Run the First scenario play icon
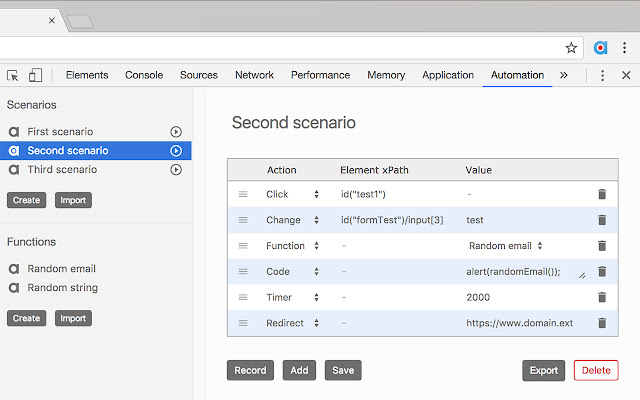Screen dimensions: 640x400 [x=176, y=131]
